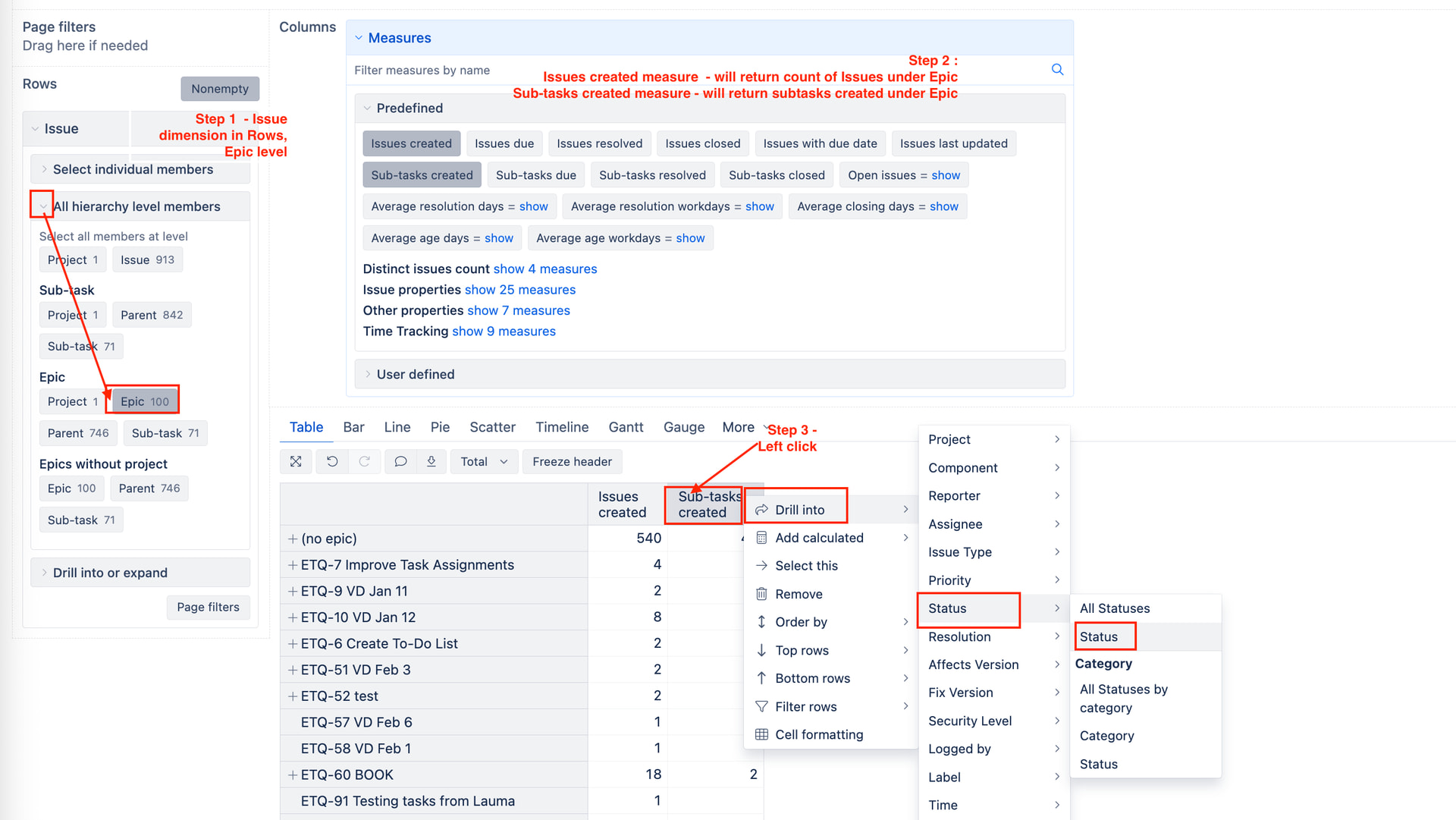Expand the User defined measures section
The width and height of the screenshot is (1456, 820).
[416, 374]
